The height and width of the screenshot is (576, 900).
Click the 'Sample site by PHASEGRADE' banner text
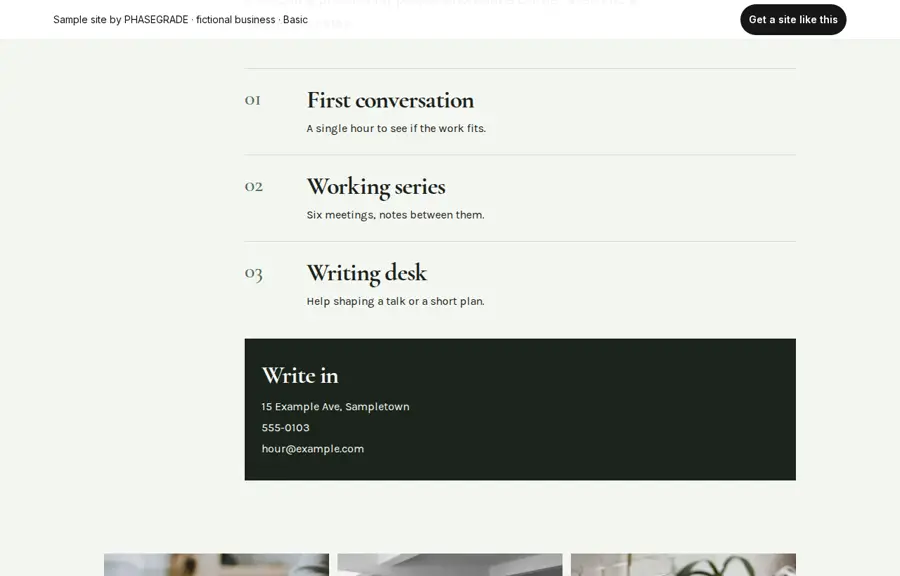tap(180, 20)
